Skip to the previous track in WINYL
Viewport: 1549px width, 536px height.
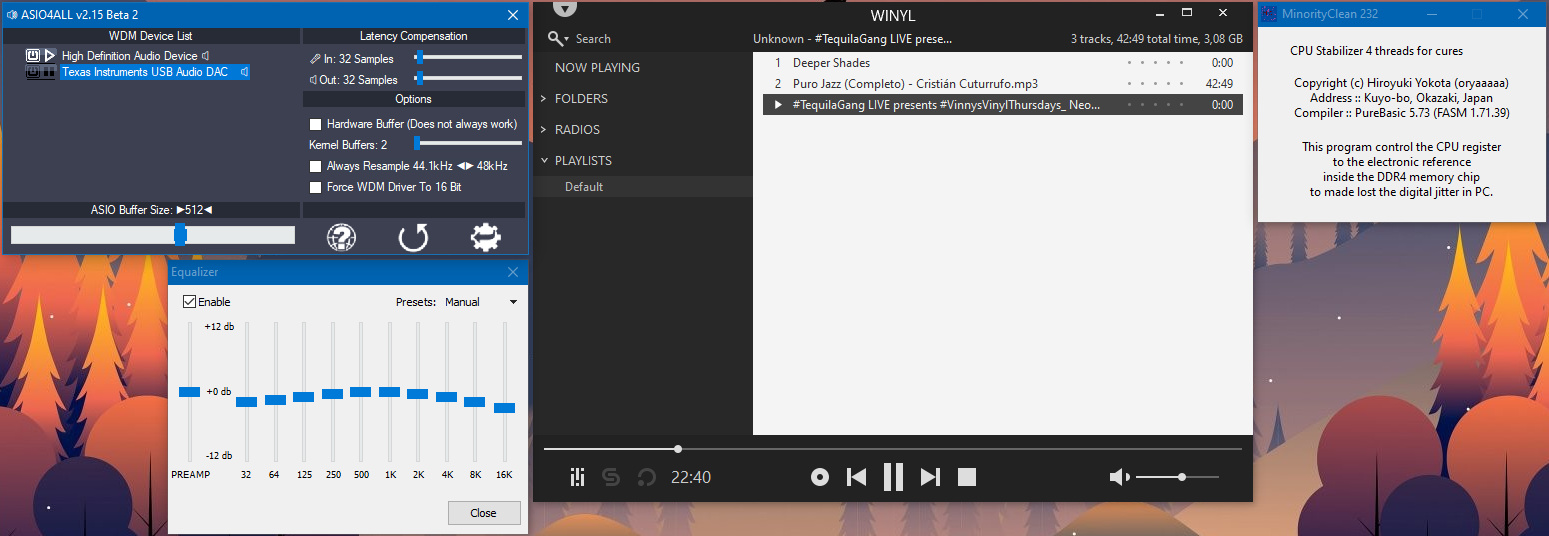click(x=857, y=477)
